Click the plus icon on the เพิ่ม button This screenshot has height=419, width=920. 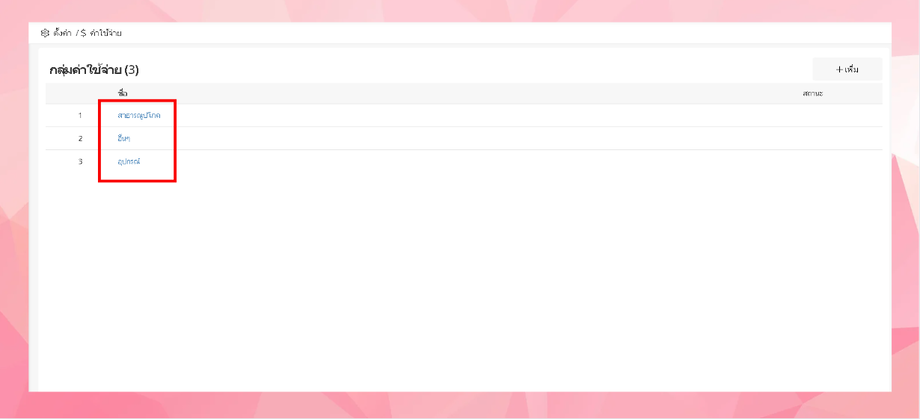[x=839, y=70]
